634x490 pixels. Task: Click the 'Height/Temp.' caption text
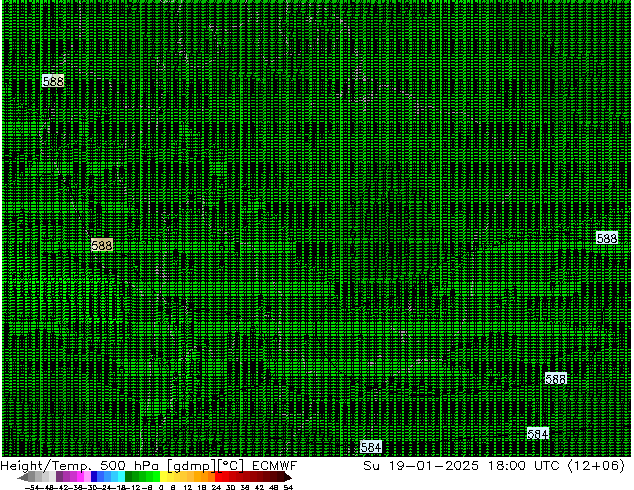click(x=46, y=466)
